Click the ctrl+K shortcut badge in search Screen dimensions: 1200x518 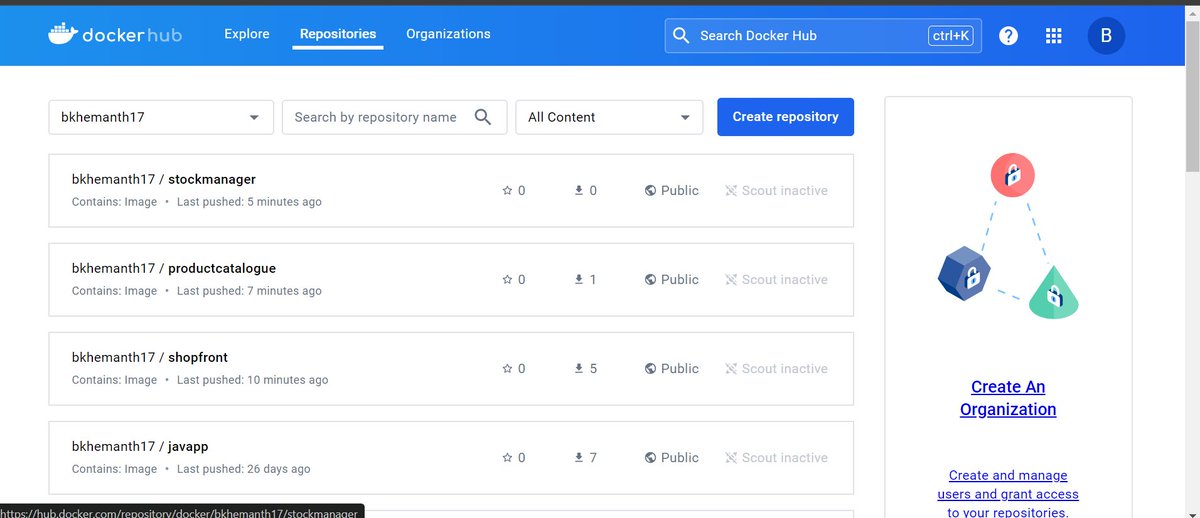click(x=950, y=35)
